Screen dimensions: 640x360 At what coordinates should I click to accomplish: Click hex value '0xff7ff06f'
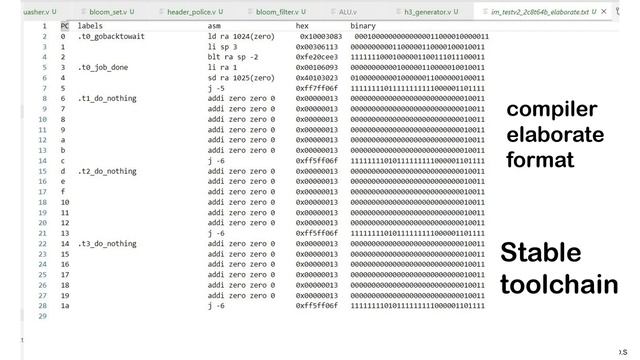click(x=317, y=88)
